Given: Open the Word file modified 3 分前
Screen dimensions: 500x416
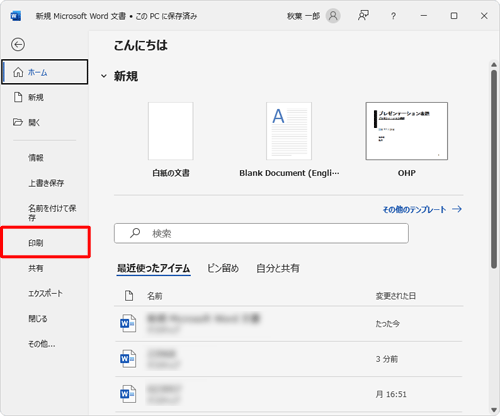Looking at the screenshot, I should (x=289, y=359).
